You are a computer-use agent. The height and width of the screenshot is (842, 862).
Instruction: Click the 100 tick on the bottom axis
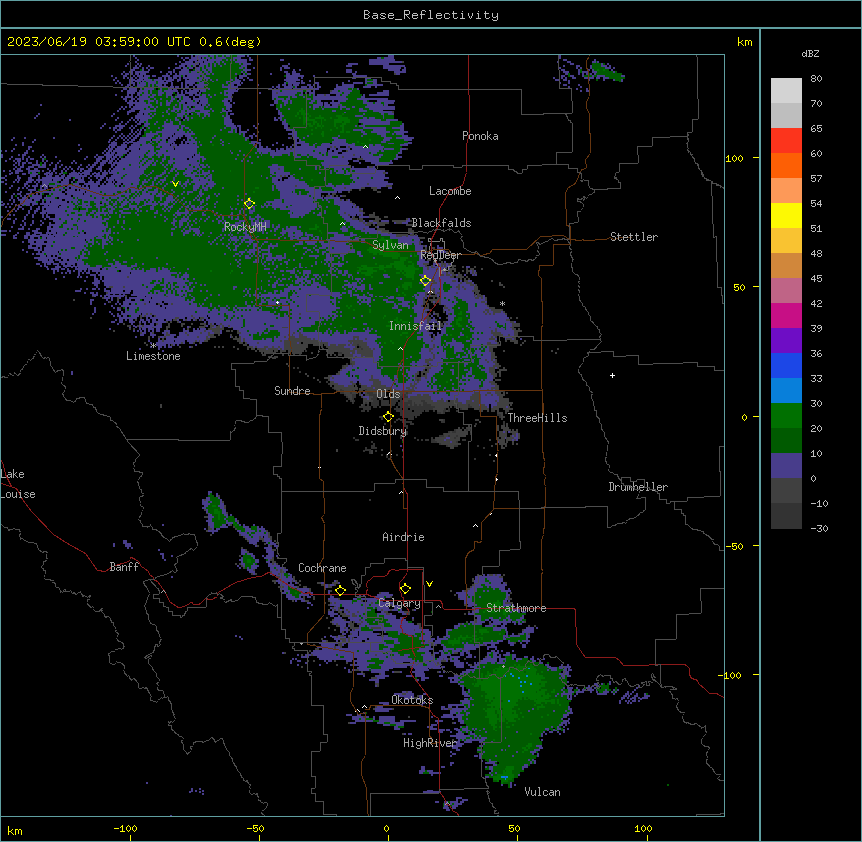pos(643,828)
